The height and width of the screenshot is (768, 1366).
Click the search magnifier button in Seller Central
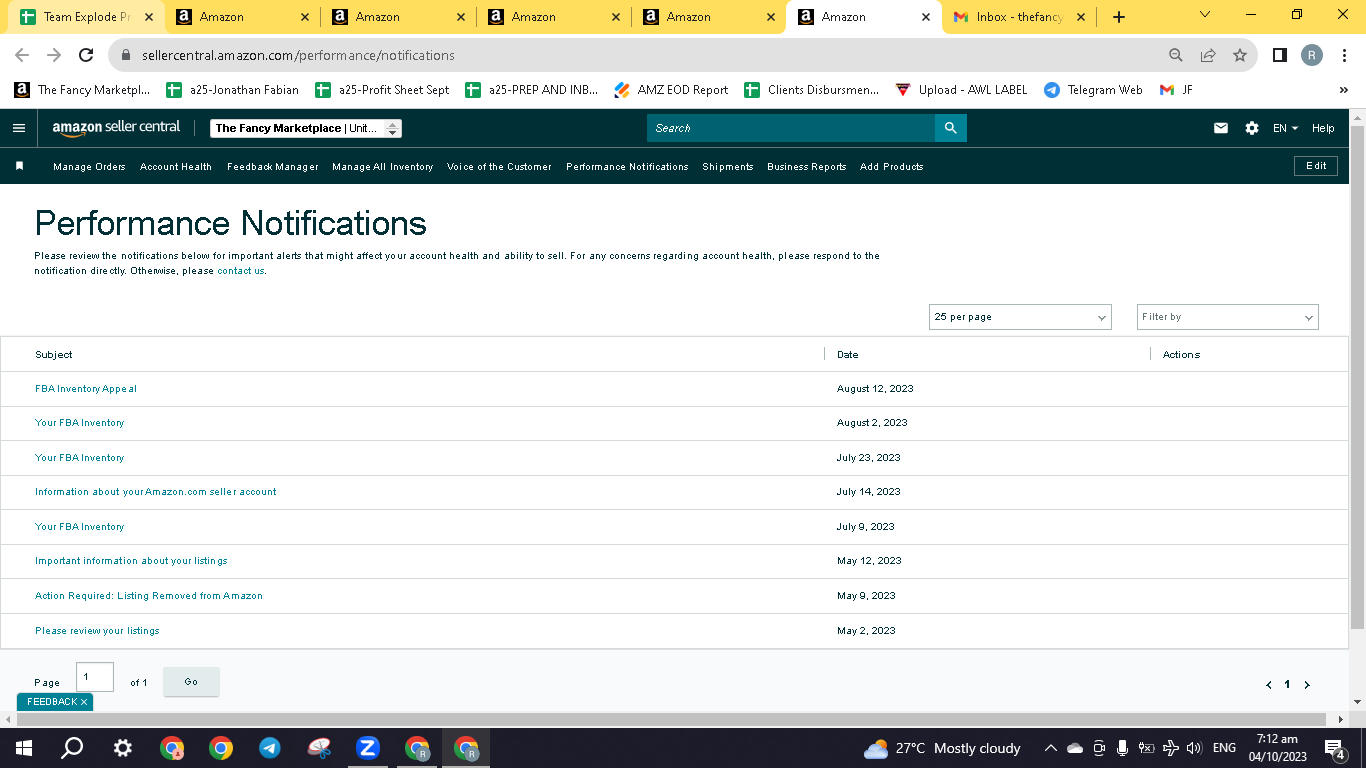point(950,128)
